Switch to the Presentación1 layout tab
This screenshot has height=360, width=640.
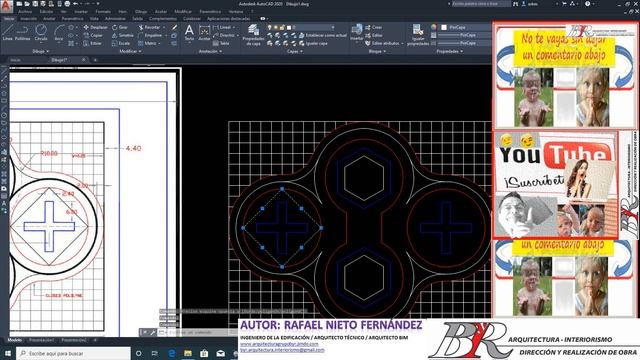[41, 340]
